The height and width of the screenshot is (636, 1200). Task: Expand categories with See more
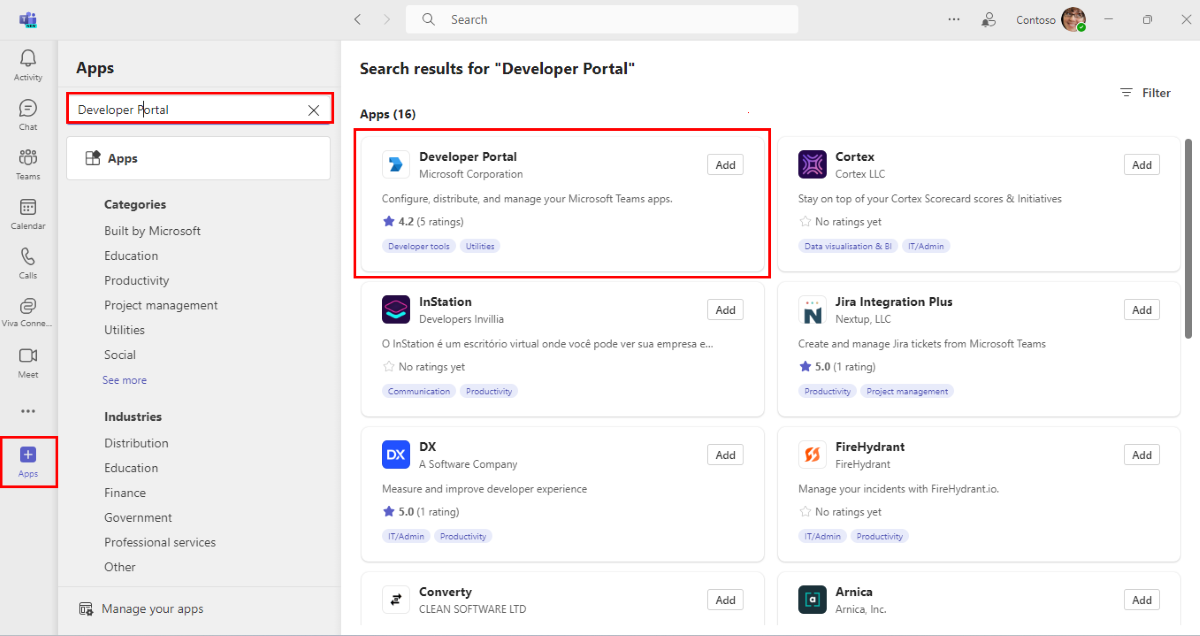[x=124, y=380]
